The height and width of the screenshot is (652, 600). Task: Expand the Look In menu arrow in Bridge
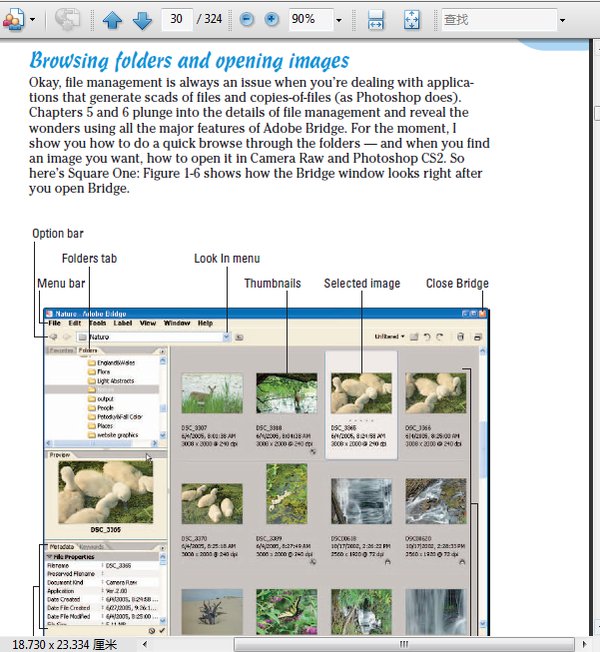click(x=226, y=337)
